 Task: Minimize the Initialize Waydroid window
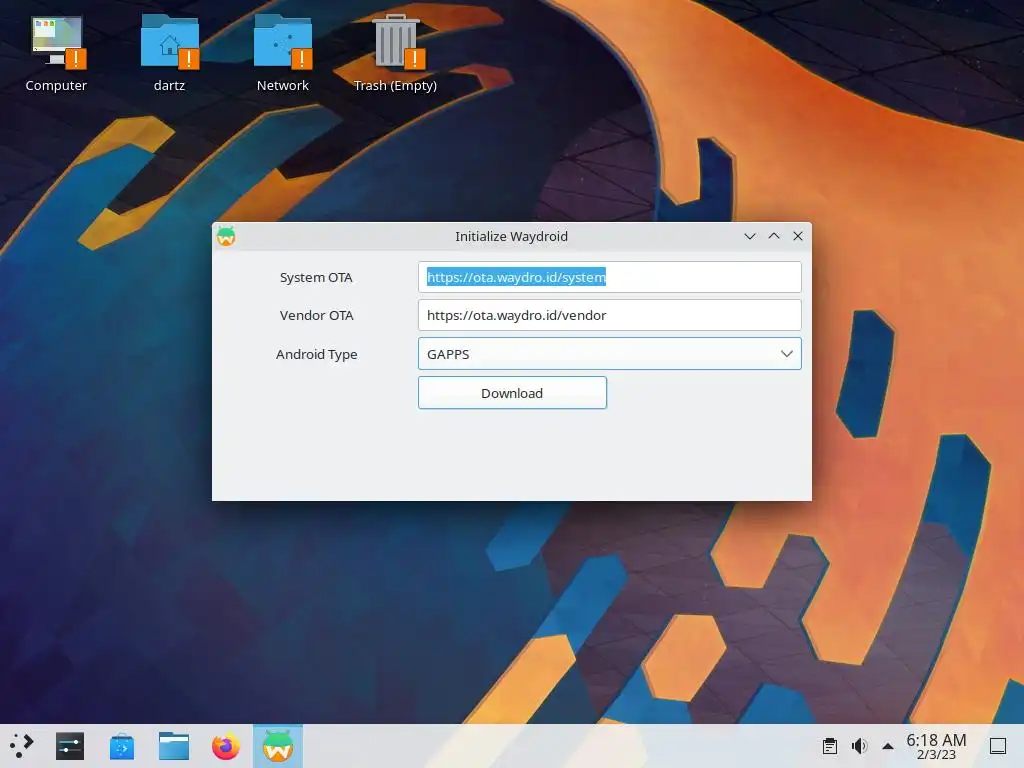tap(750, 236)
